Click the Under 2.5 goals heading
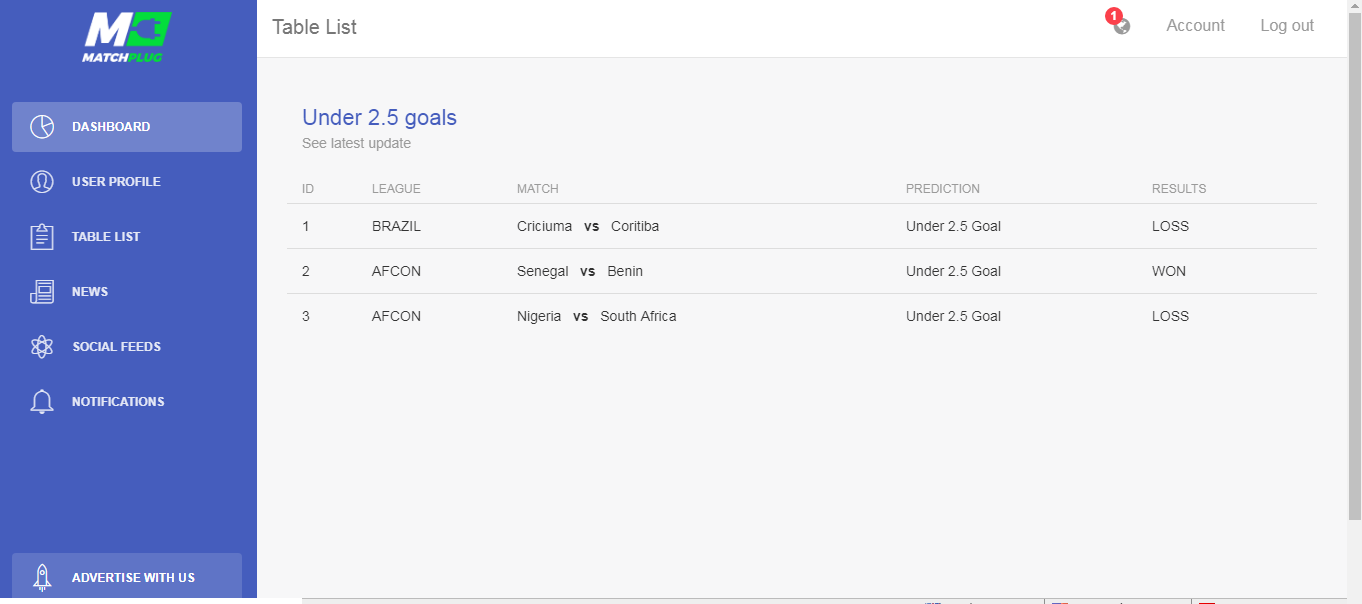Image resolution: width=1362 pixels, height=604 pixels. click(379, 117)
